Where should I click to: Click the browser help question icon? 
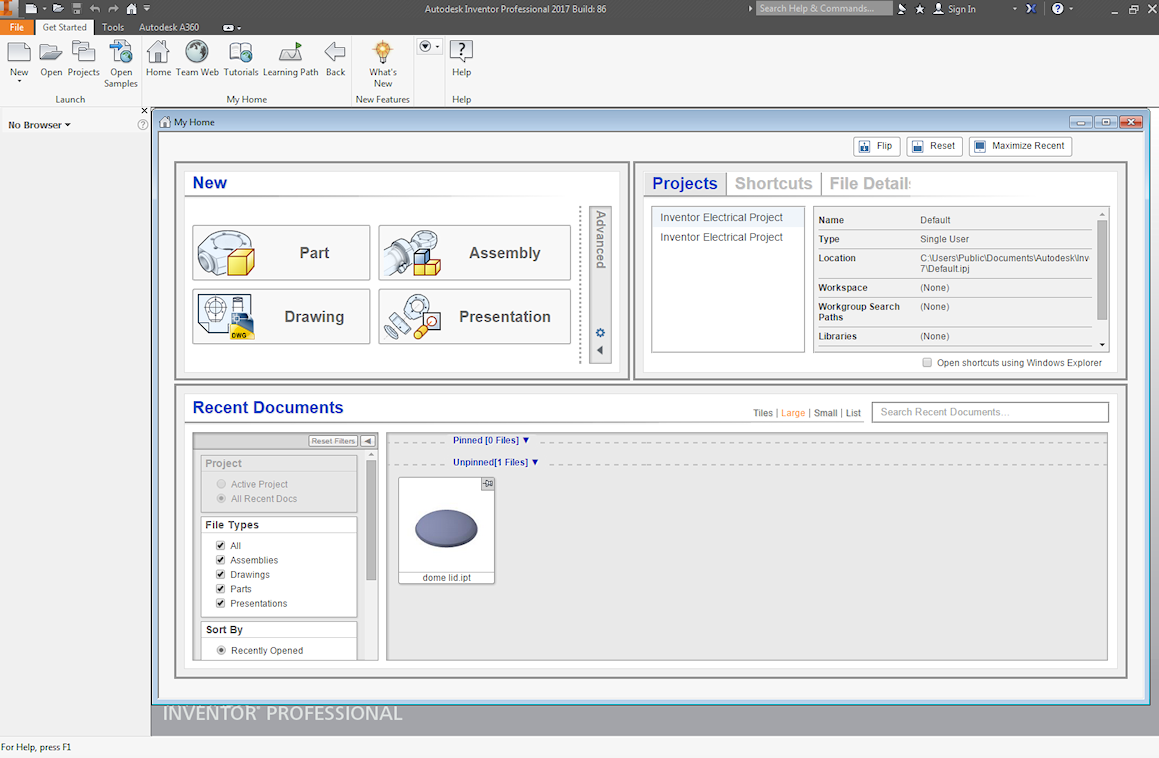tap(143, 125)
